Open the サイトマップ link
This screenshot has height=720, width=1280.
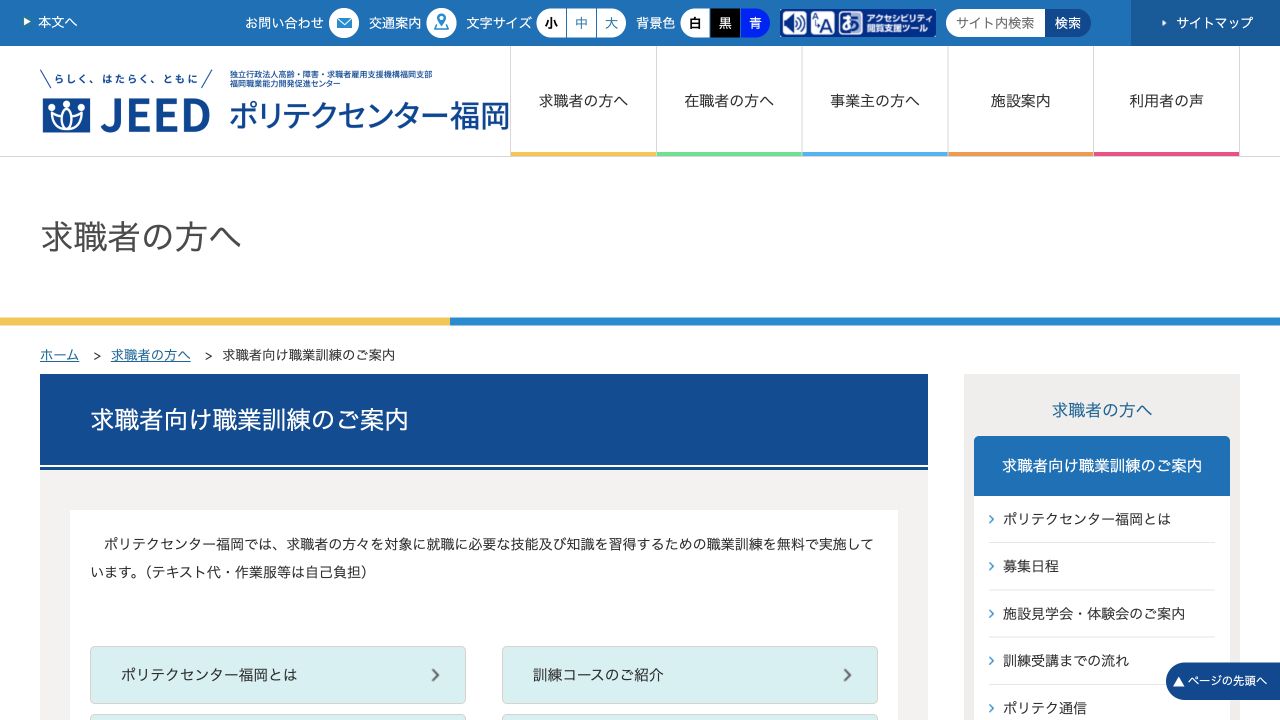[1206, 23]
